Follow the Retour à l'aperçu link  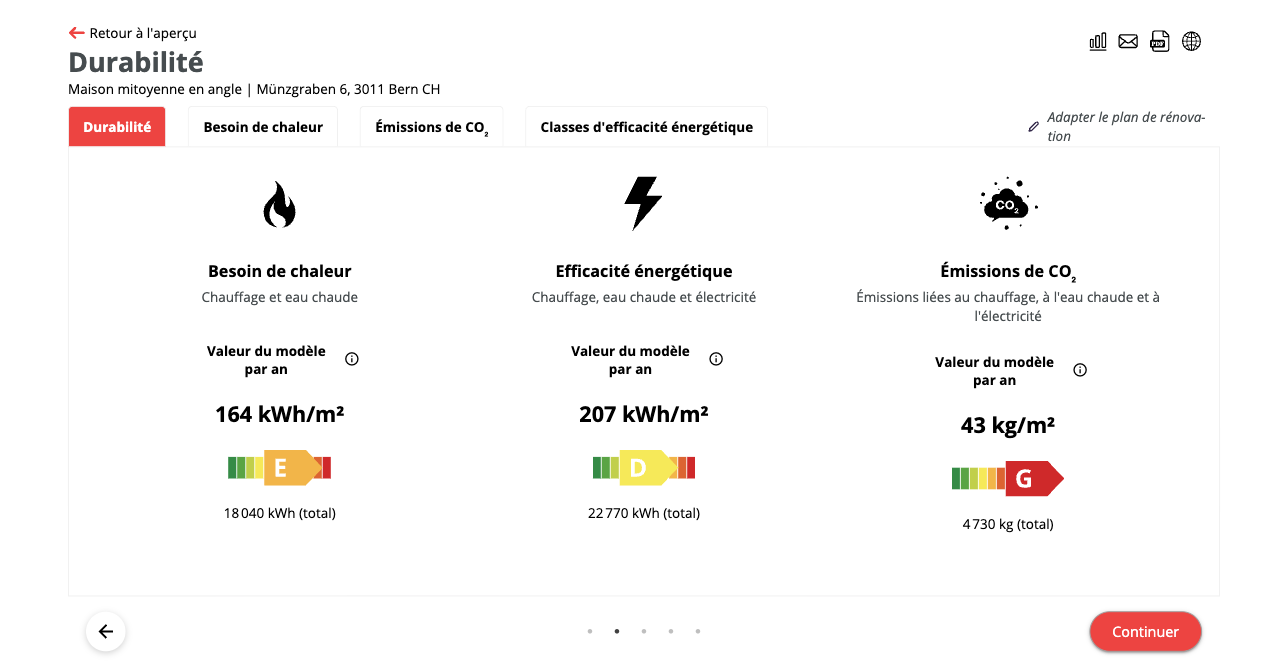coord(133,33)
